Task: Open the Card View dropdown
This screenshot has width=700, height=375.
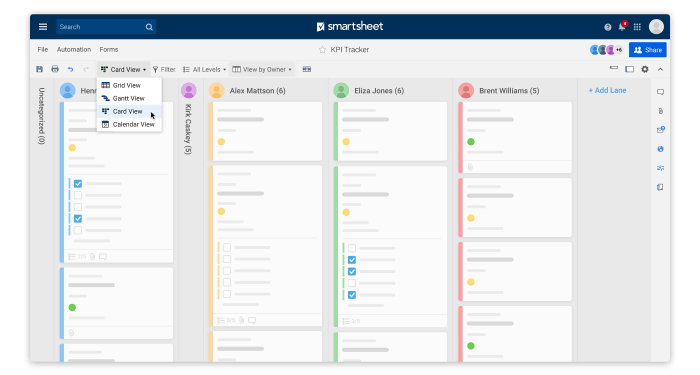Action: tap(124, 70)
